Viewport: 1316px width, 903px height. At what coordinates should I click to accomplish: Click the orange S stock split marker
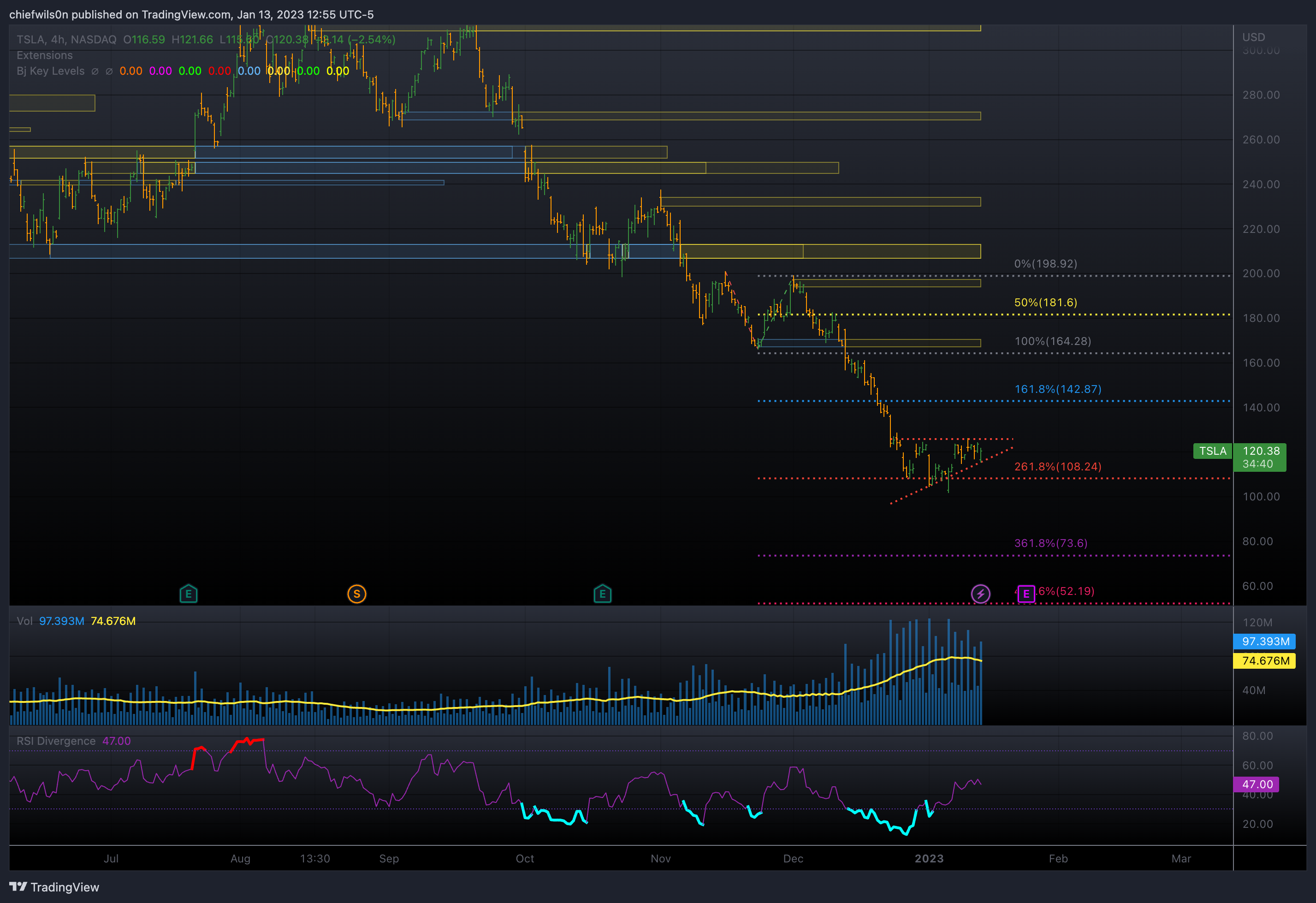[x=357, y=594]
